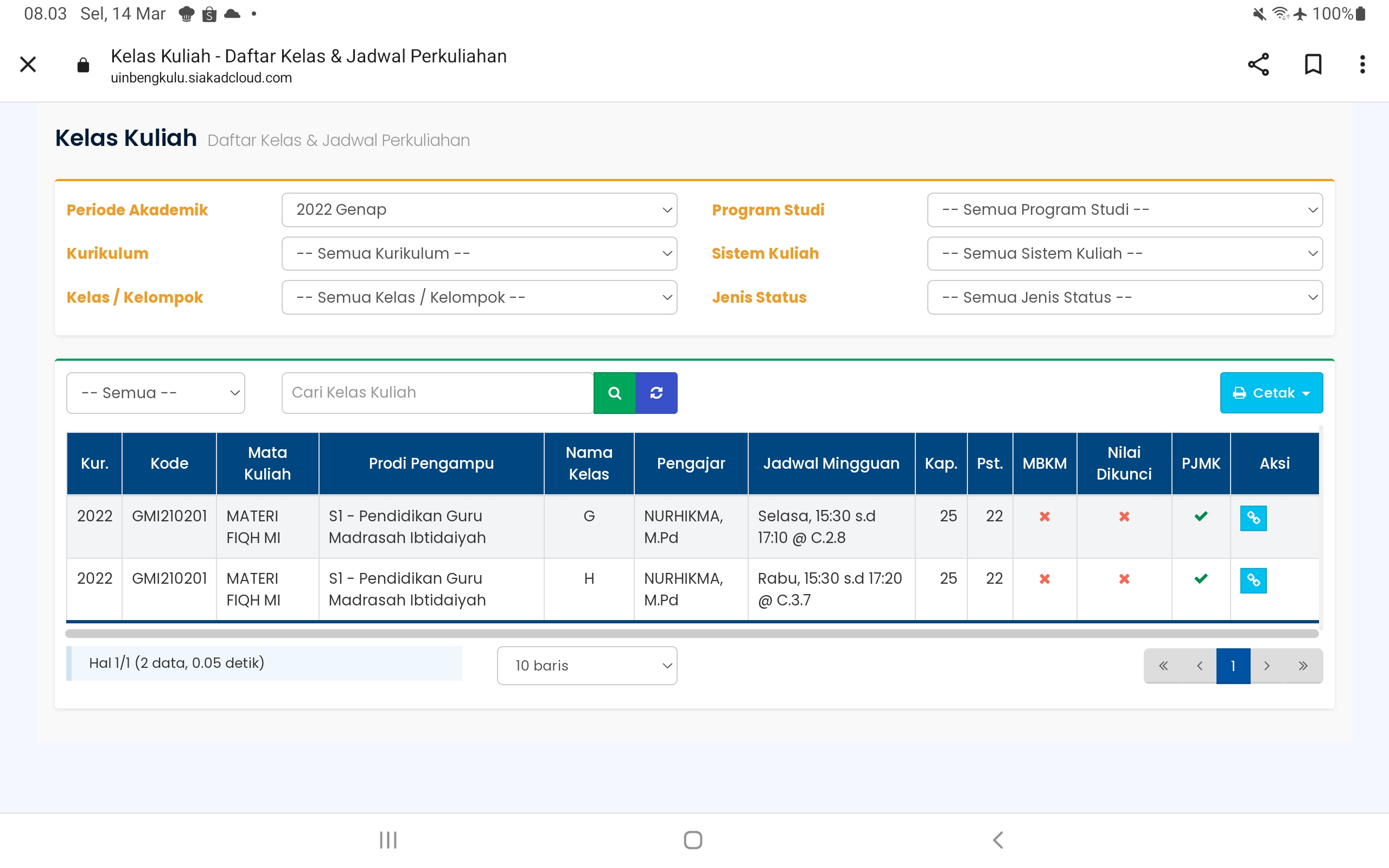Select page 1 in pagination
This screenshot has height=868, width=1389.
tap(1232, 666)
